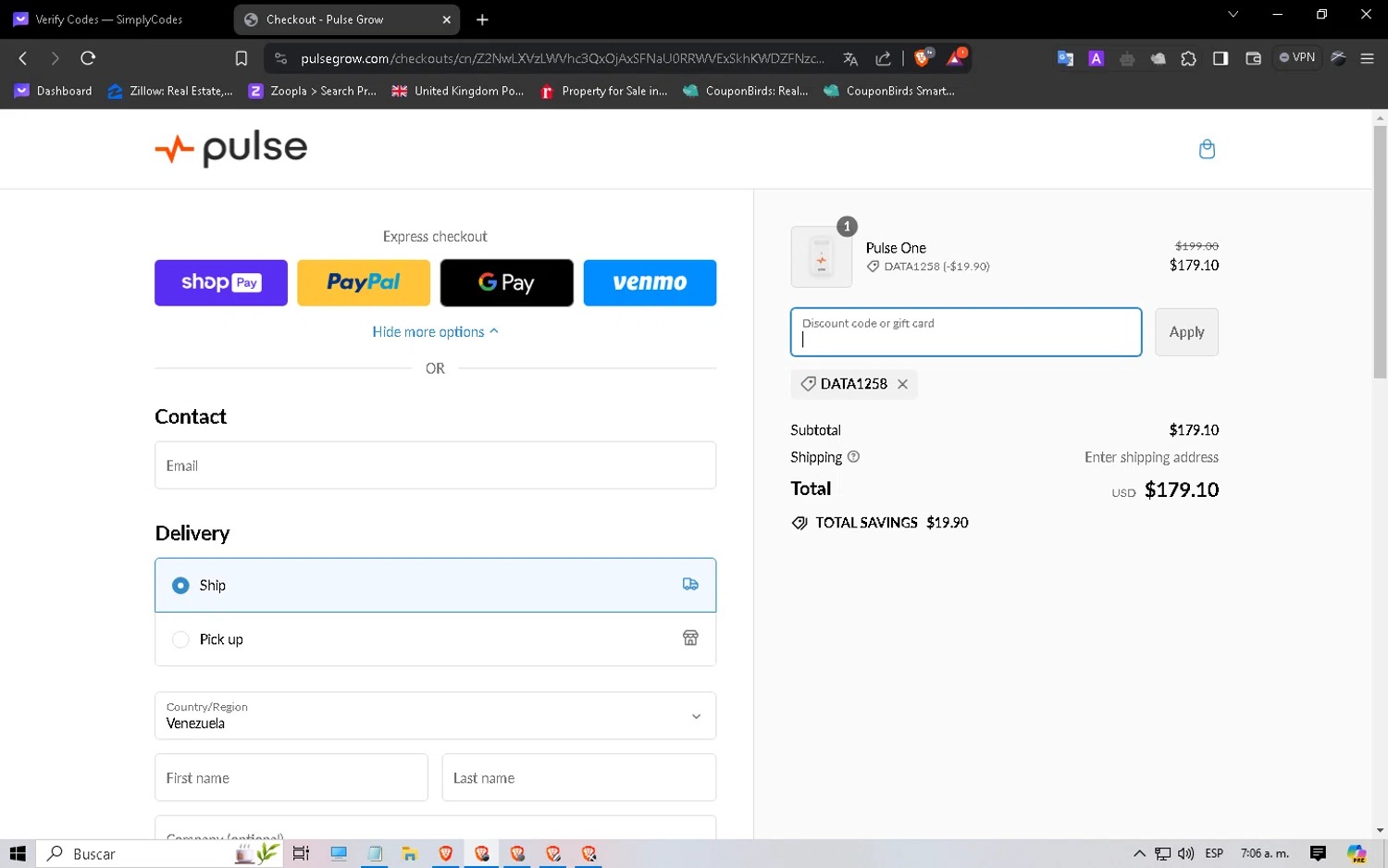Pay with PayPal button

(364, 282)
